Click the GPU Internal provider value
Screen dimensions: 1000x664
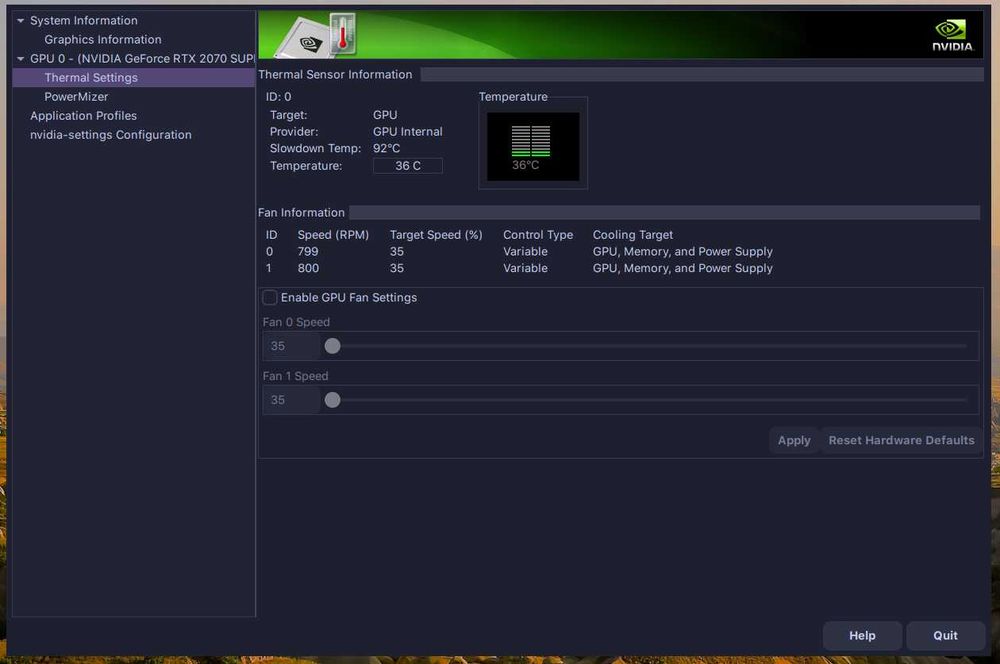point(408,131)
